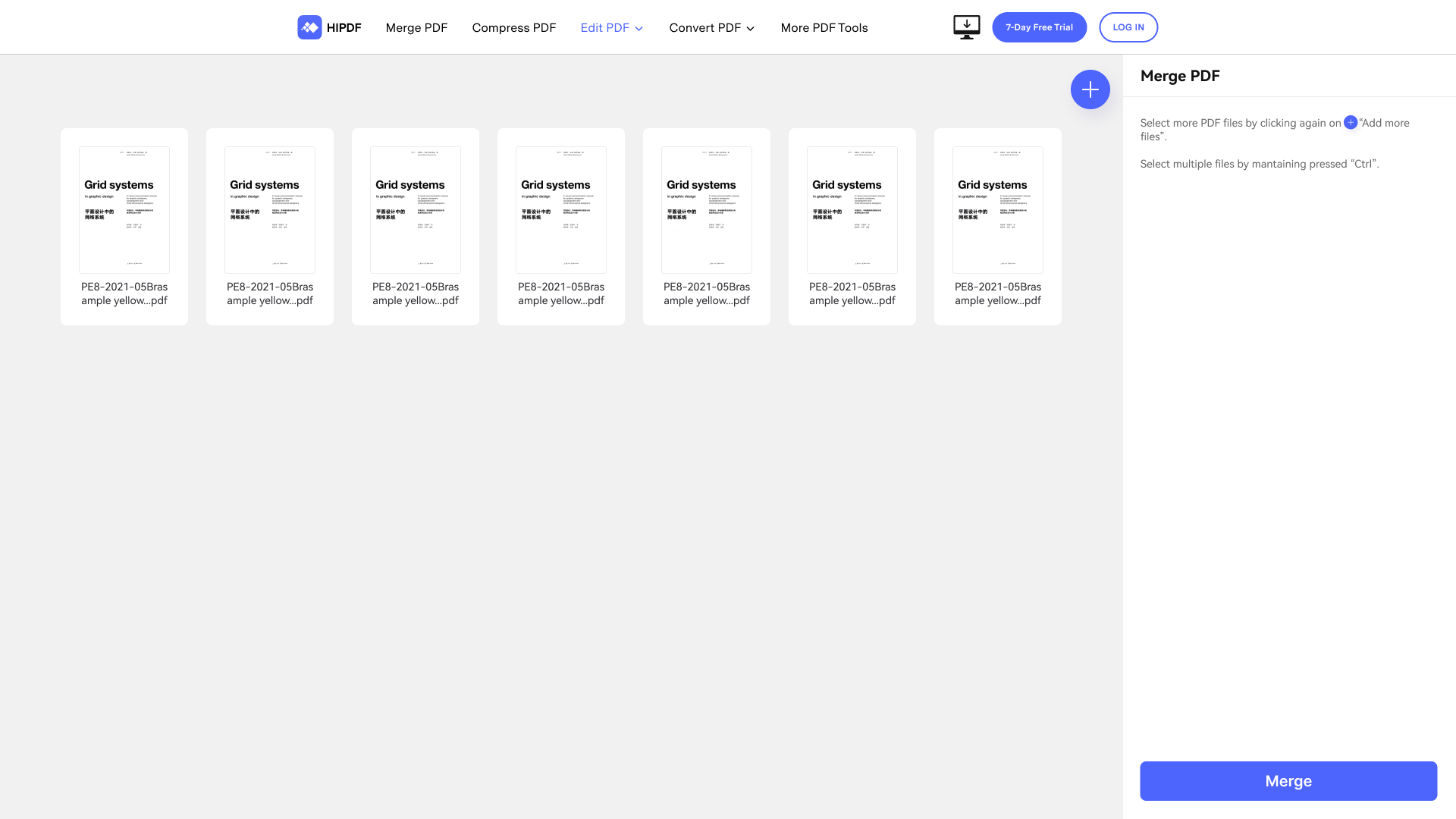Screen dimensions: 1456x819
Task: Expand the Edit PDF dropdown chevron
Action: pos(639,28)
